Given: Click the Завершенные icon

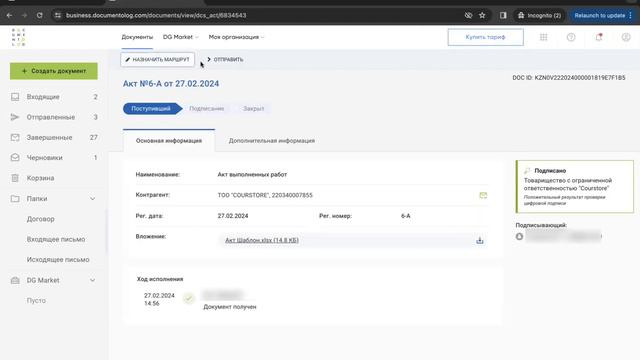Looking at the screenshot, I should [x=15, y=138].
